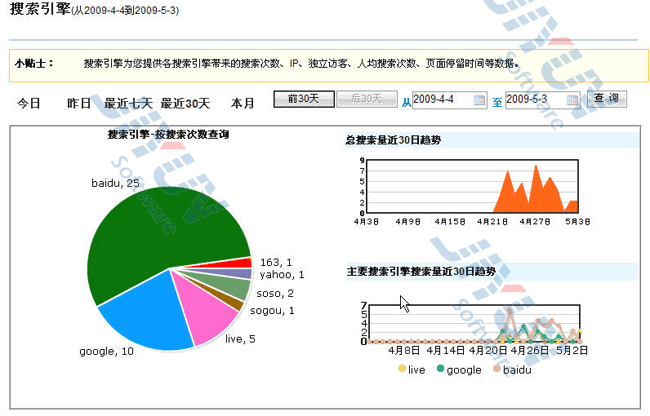The height and width of the screenshot is (416, 650).
Task: Select the 最近30天 time range
Action: click(185, 103)
